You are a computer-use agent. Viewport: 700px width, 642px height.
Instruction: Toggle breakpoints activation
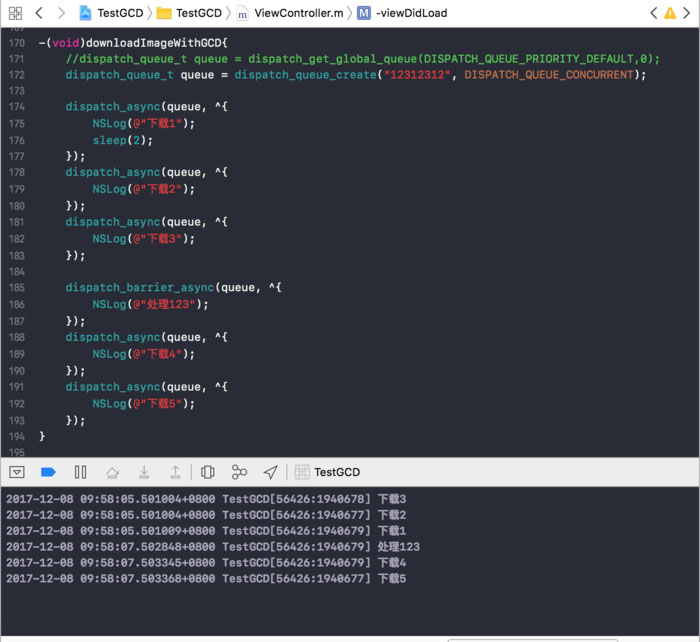48,472
